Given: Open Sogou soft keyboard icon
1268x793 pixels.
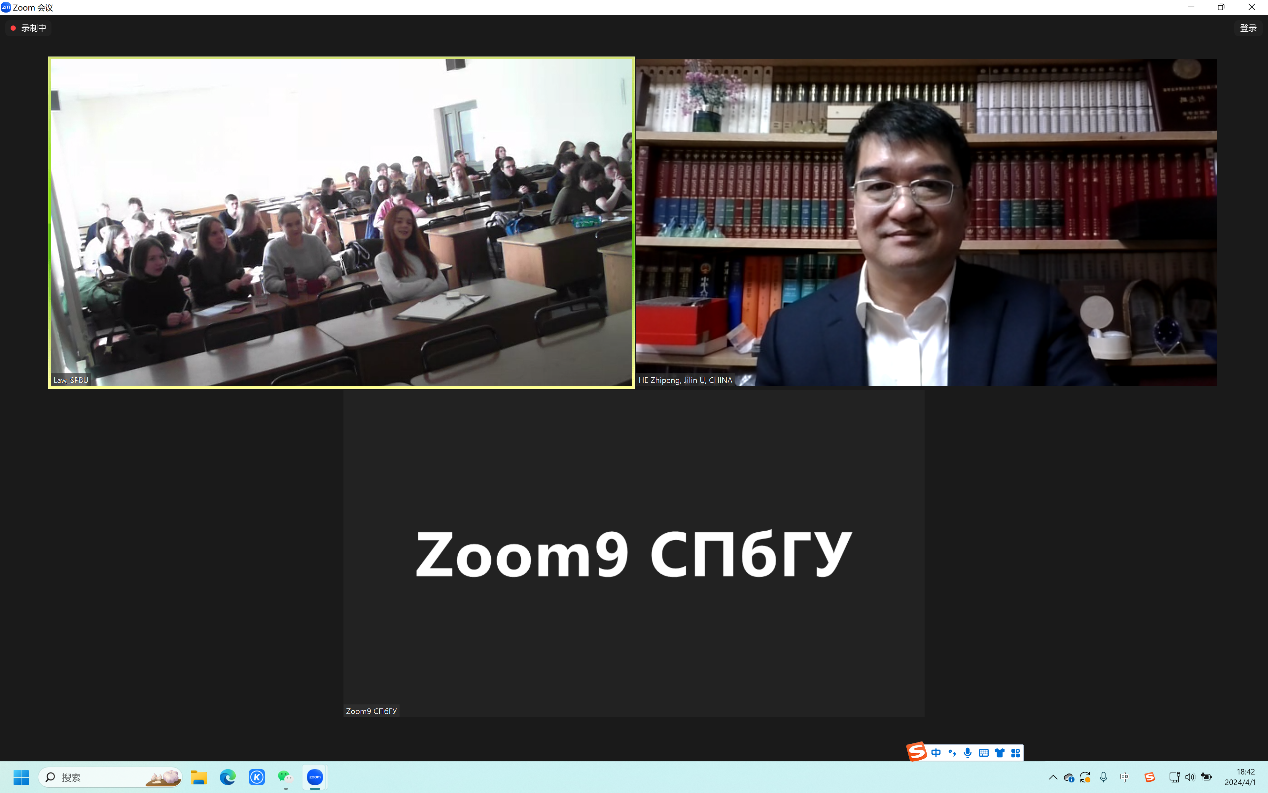Looking at the screenshot, I should pos(984,753).
